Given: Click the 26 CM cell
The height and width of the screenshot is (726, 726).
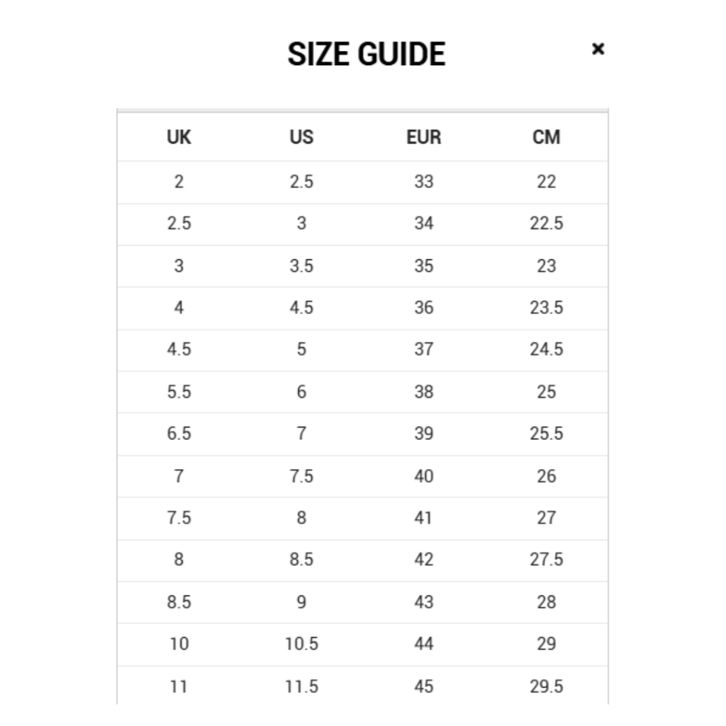Looking at the screenshot, I should click(x=546, y=476).
